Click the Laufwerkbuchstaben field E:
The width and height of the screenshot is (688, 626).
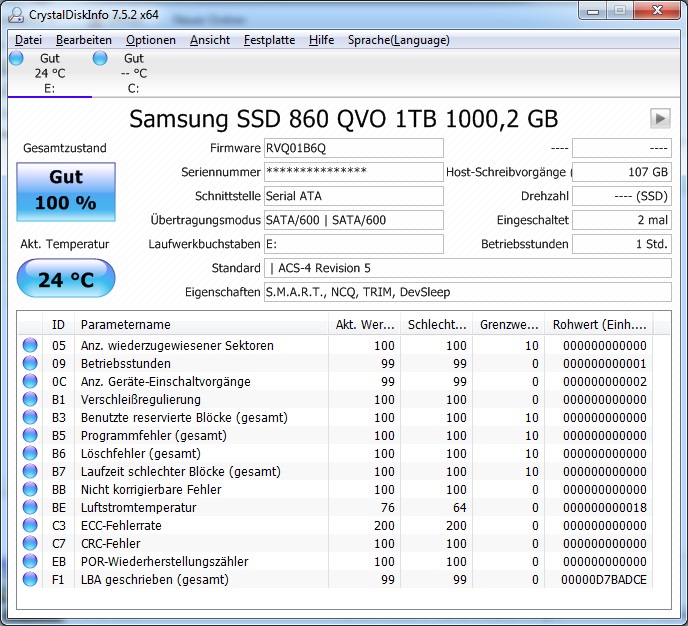(354, 244)
